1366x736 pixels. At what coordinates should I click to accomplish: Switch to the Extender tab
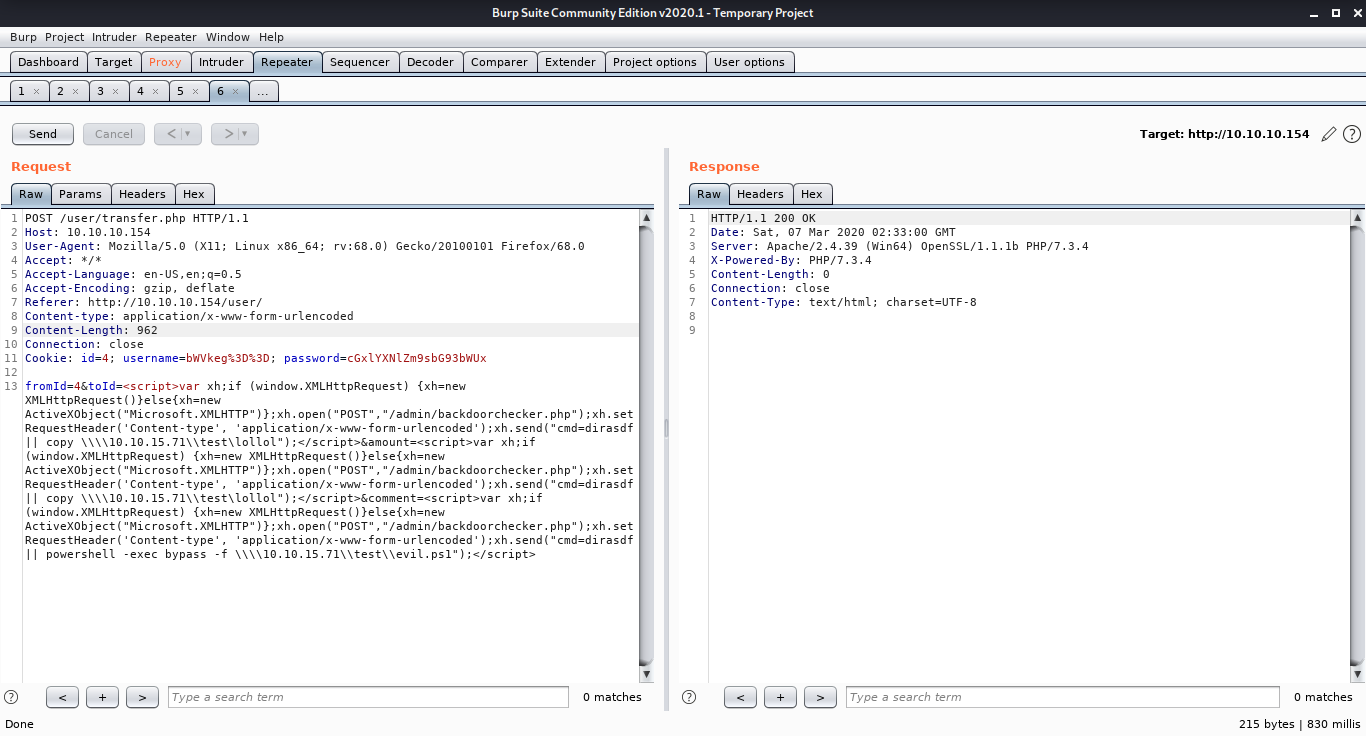pos(570,62)
